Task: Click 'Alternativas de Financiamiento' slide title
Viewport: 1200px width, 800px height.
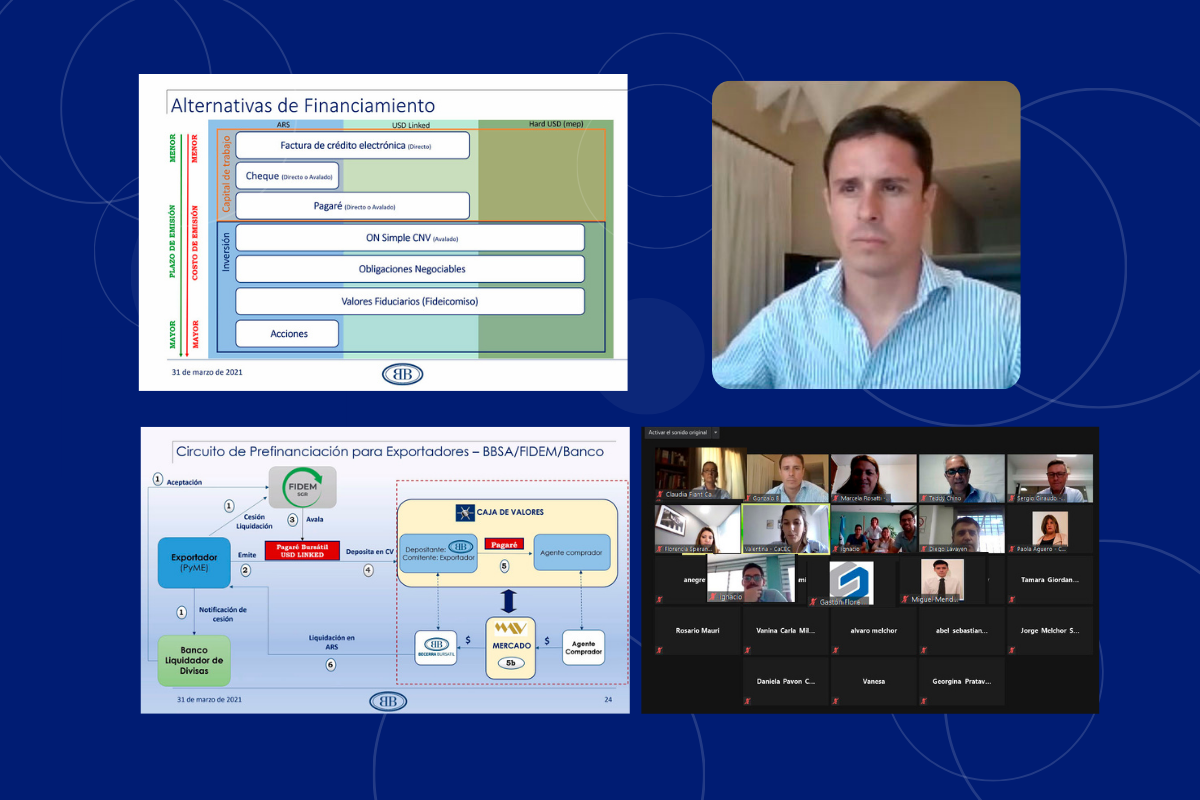Action: pyautogui.click(x=303, y=105)
